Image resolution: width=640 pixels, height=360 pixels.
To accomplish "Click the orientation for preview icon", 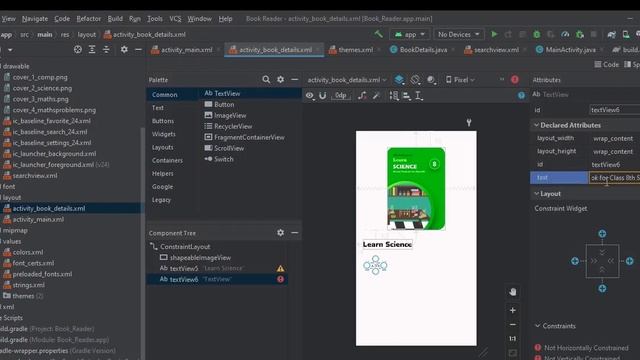I will [x=416, y=80].
